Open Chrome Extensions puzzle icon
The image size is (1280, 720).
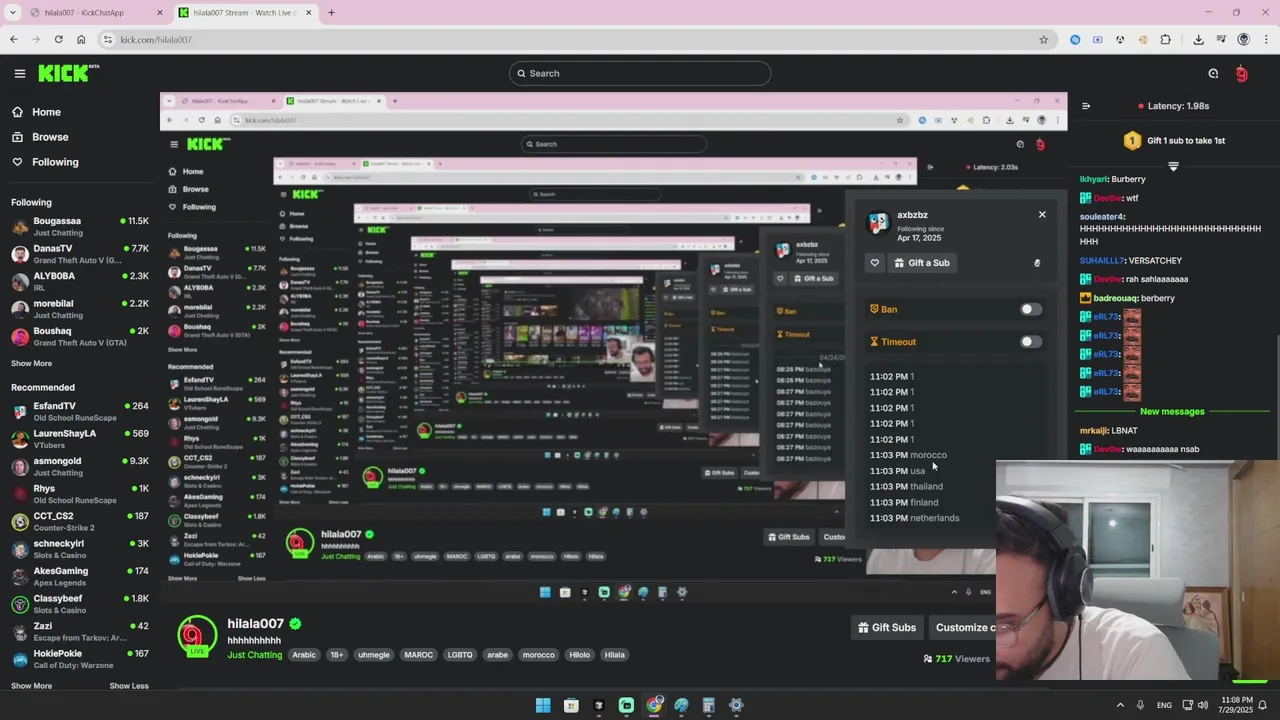point(1165,40)
